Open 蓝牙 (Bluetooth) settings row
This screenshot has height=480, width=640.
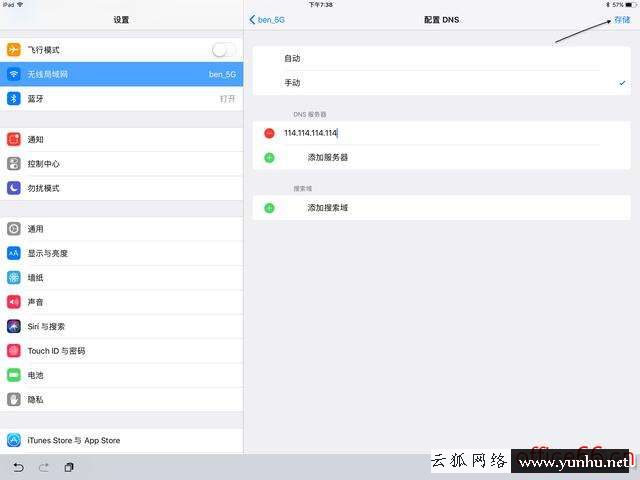point(122,99)
